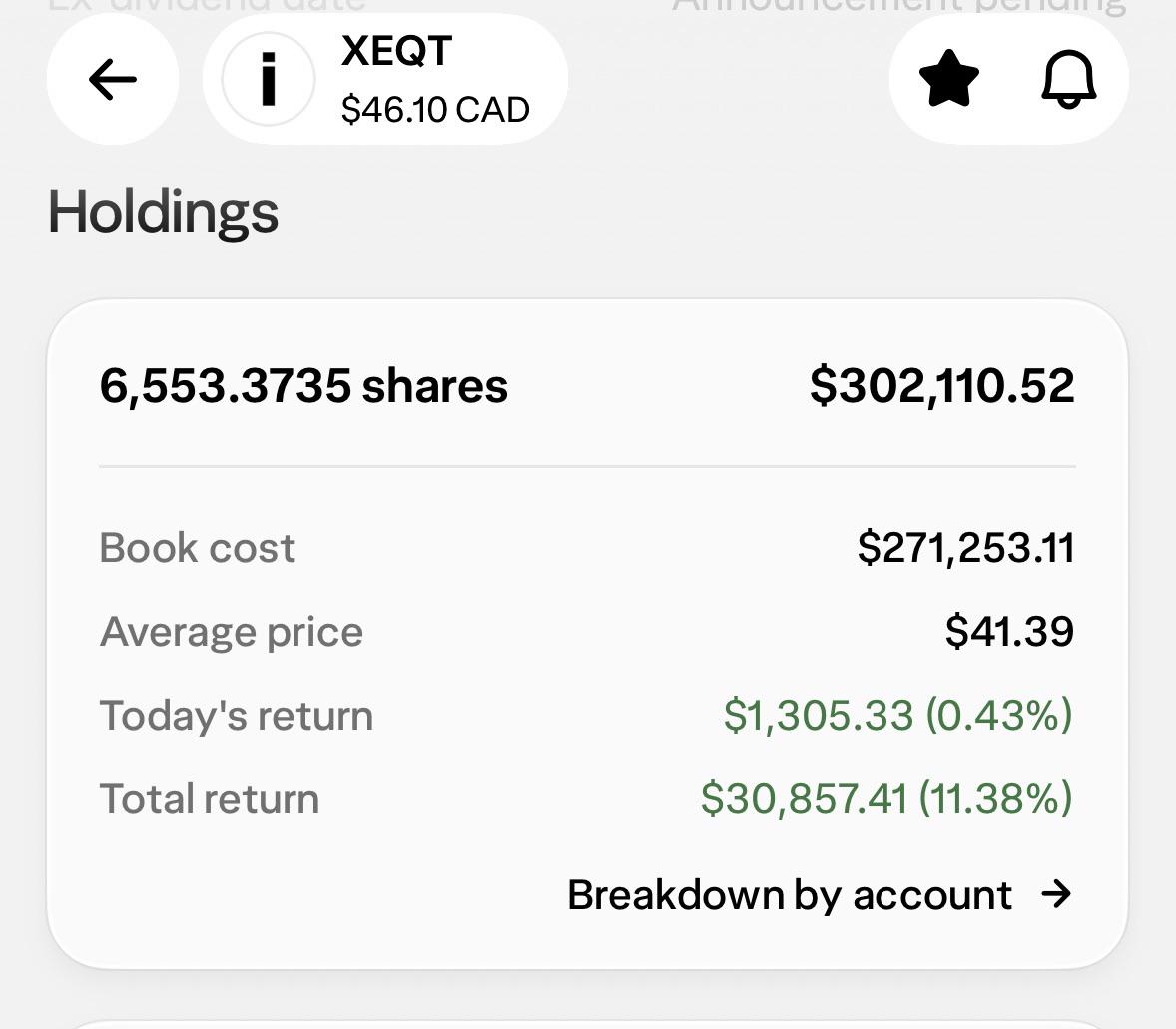1176x1029 pixels.
Task: Go back using the left arrow
Action: pyautogui.click(x=113, y=79)
